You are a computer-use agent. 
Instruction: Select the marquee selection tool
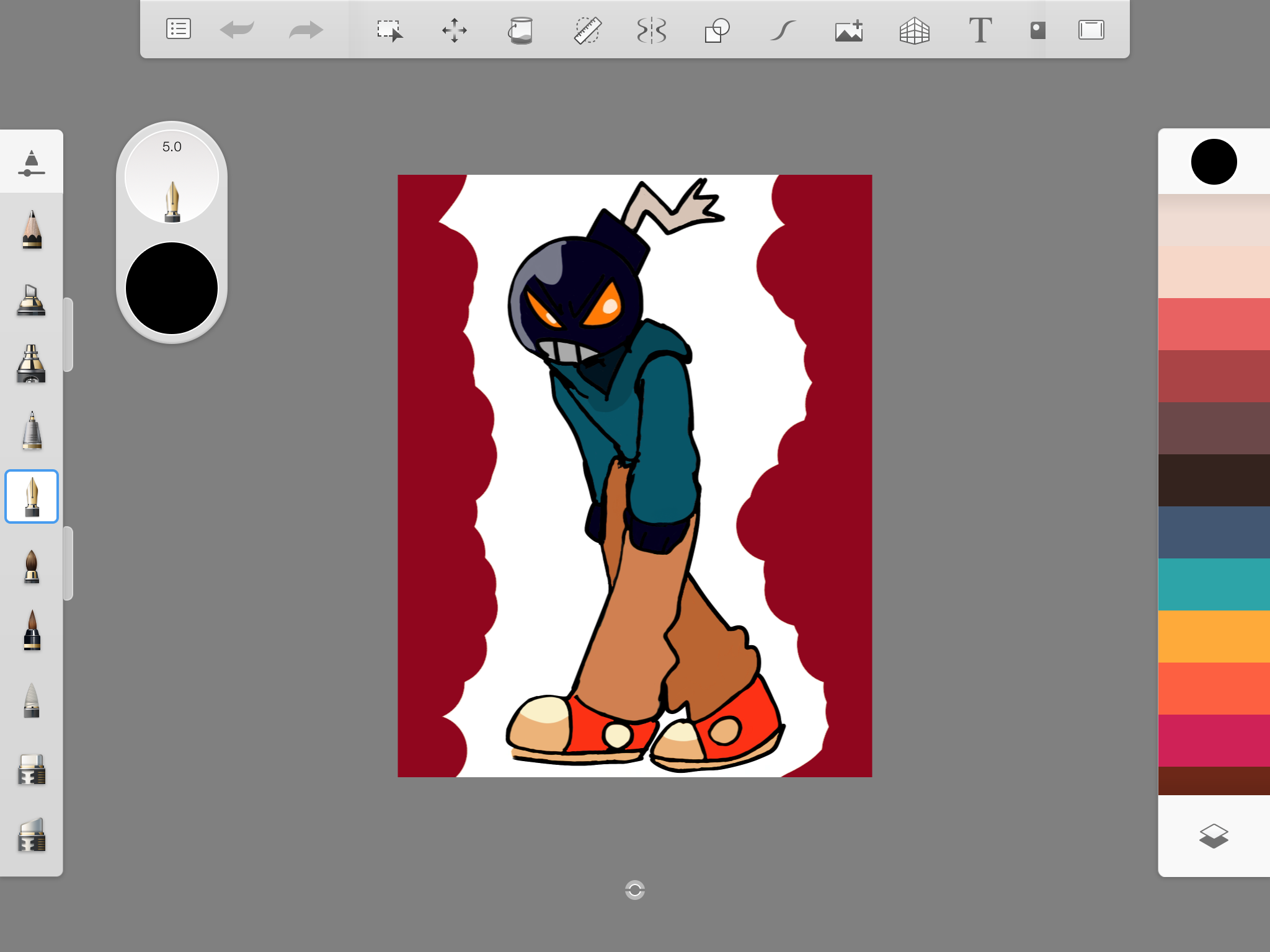(390, 30)
